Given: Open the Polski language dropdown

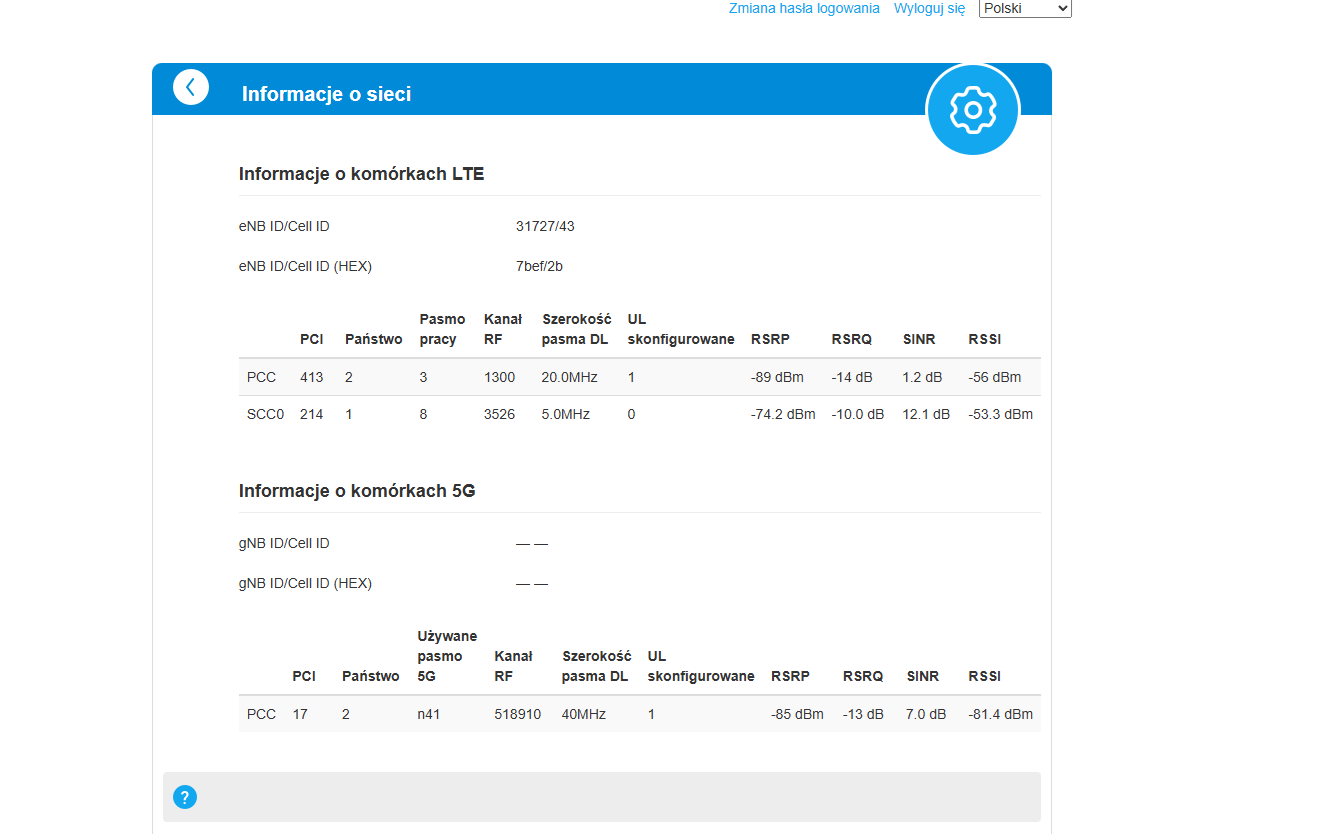Looking at the screenshot, I should 1025,8.
